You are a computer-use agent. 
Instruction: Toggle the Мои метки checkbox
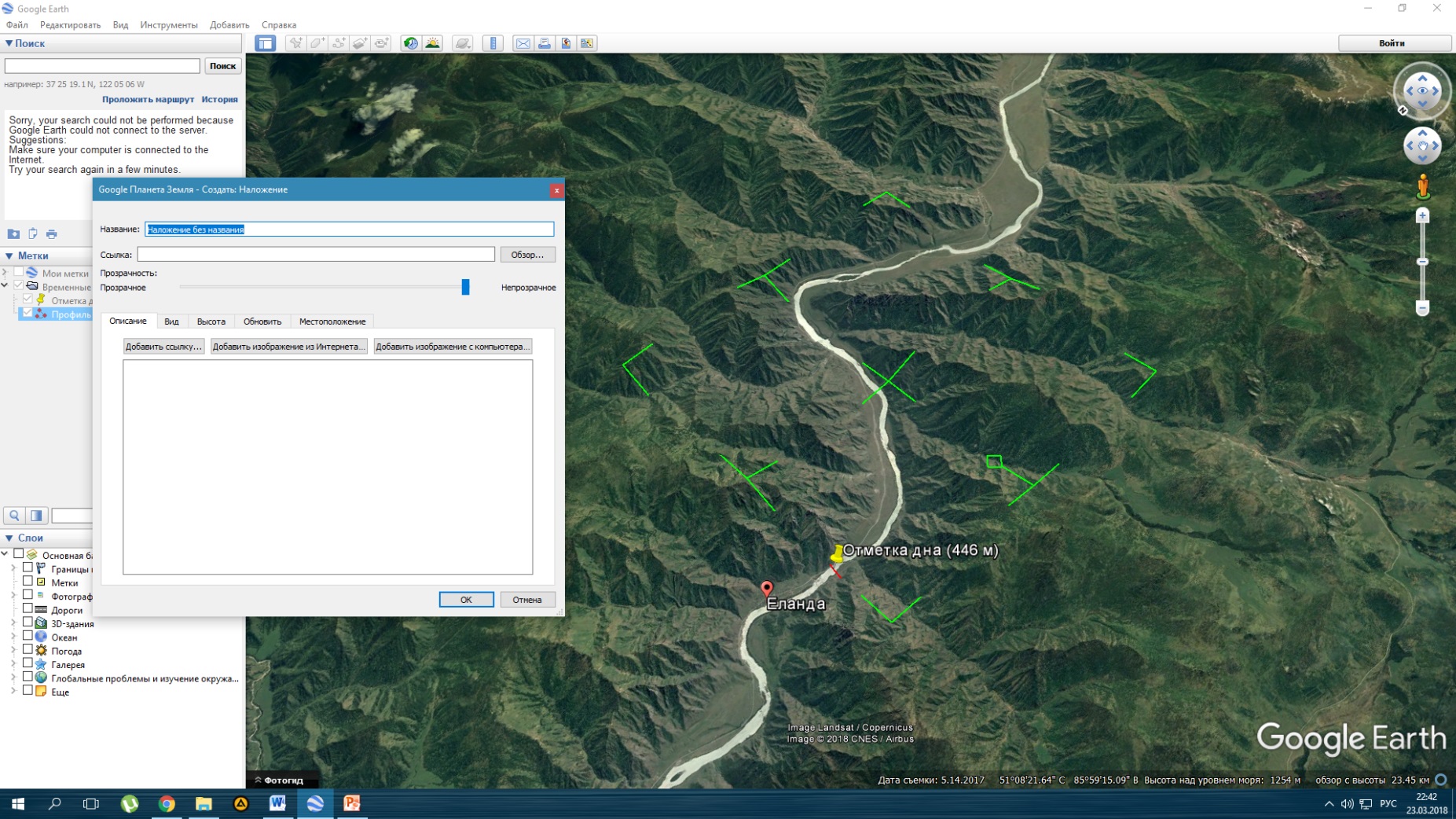tap(18, 273)
